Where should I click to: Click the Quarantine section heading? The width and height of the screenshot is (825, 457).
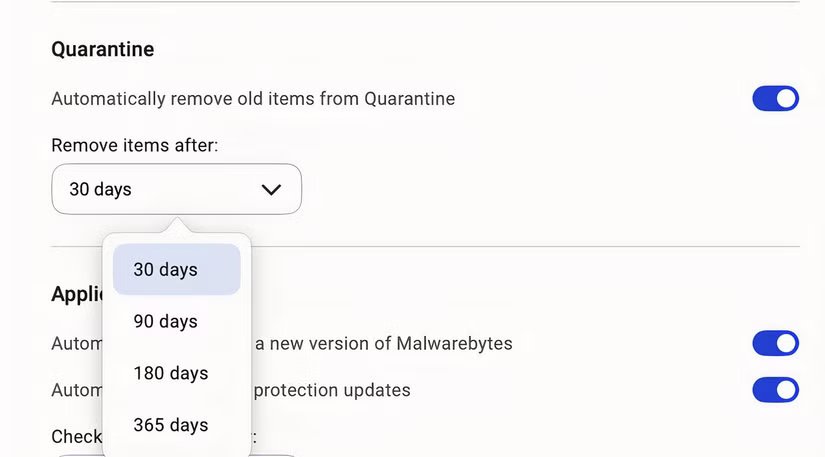tap(102, 49)
